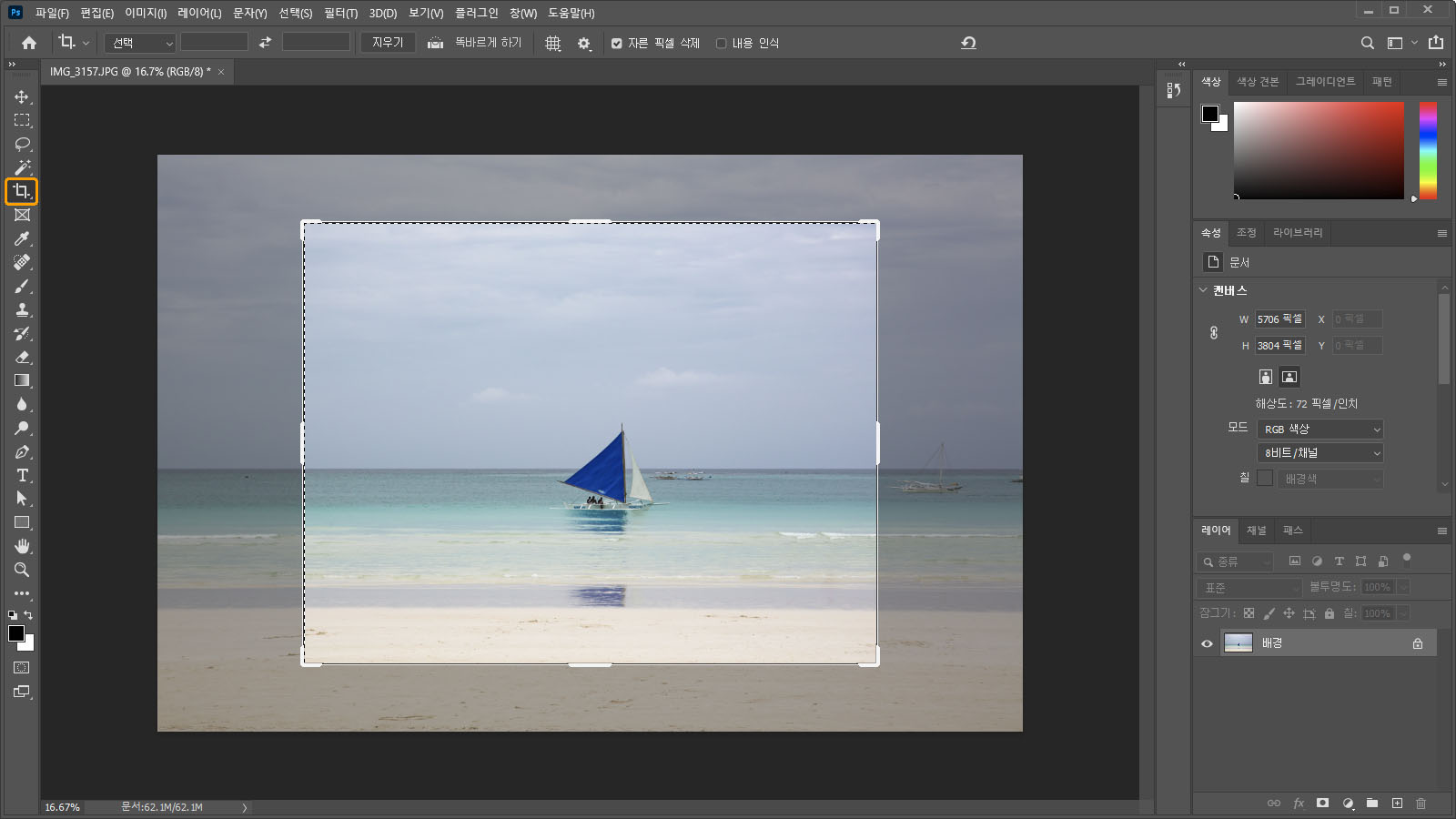Select the Dodge tool
Image resolution: width=1456 pixels, height=819 pixels.
pos(22,428)
